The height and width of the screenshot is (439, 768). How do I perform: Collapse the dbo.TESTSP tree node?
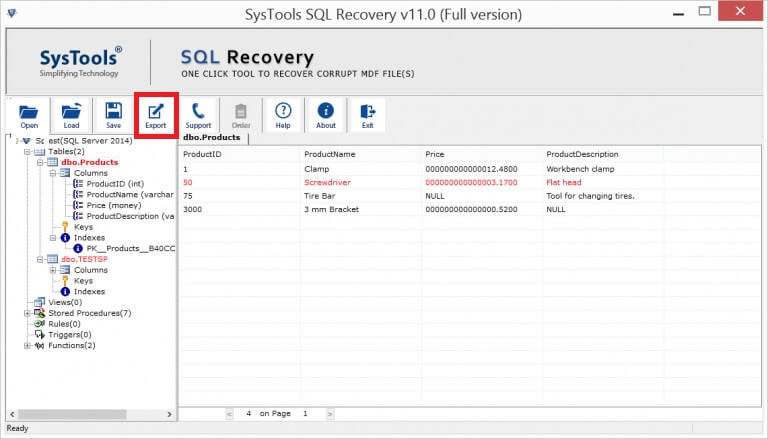click(x=40, y=259)
